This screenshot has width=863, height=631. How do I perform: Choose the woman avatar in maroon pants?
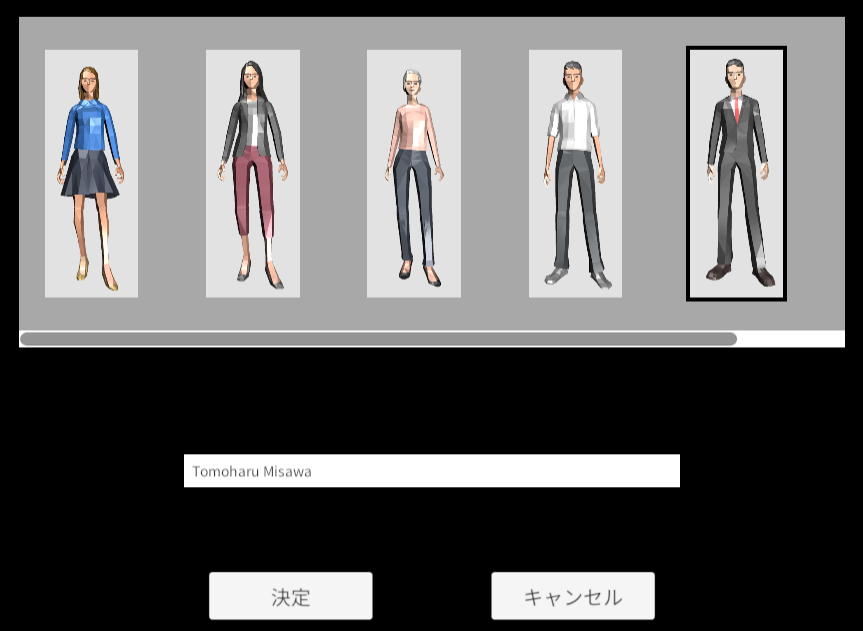click(253, 173)
